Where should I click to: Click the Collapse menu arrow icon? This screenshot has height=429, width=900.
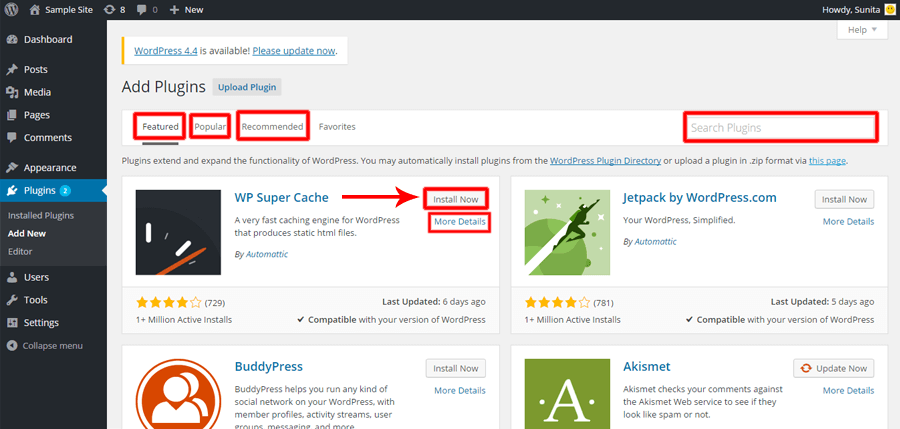(x=11, y=345)
